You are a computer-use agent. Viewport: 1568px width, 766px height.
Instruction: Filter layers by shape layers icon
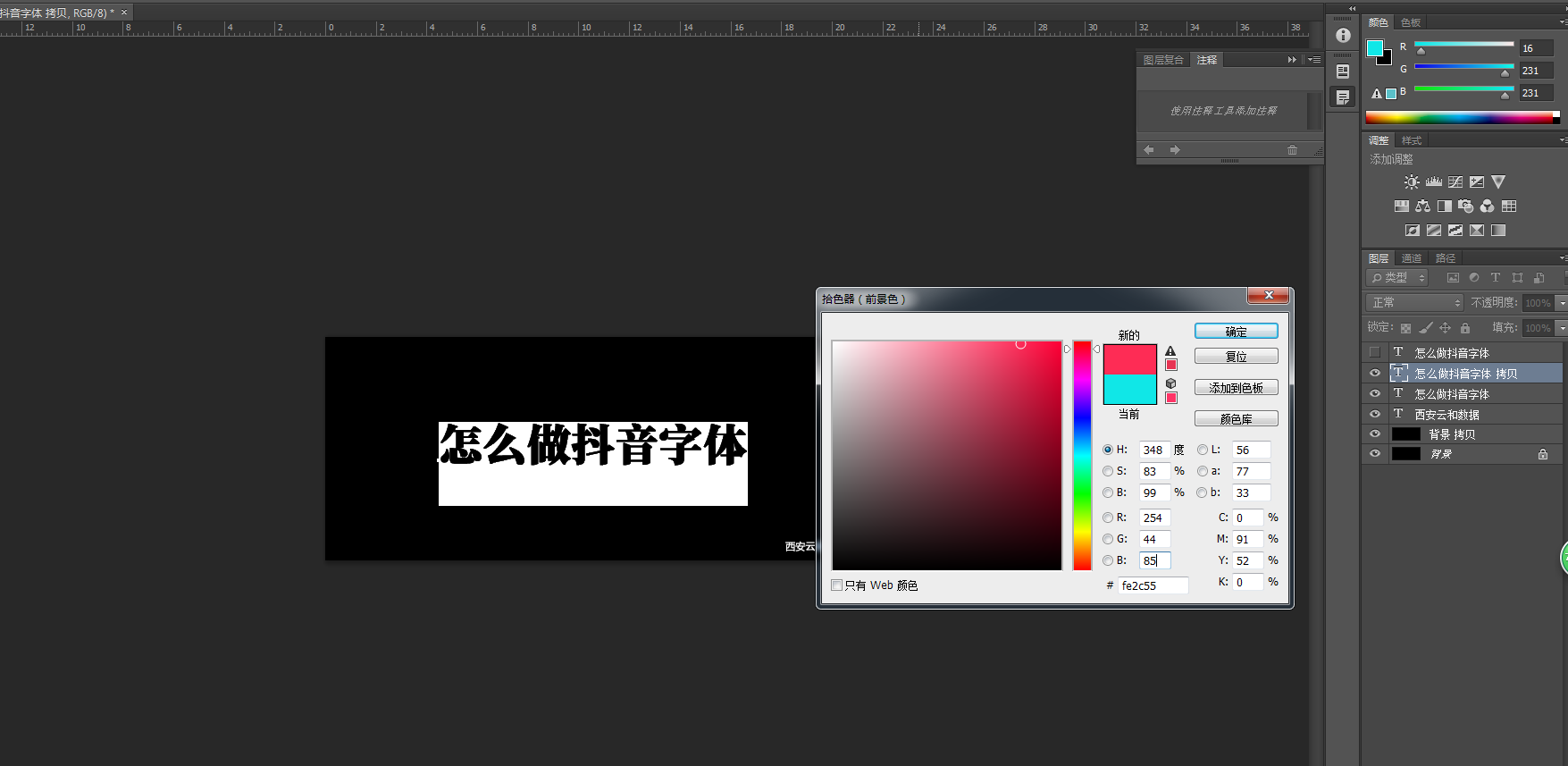click(1517, 278)
